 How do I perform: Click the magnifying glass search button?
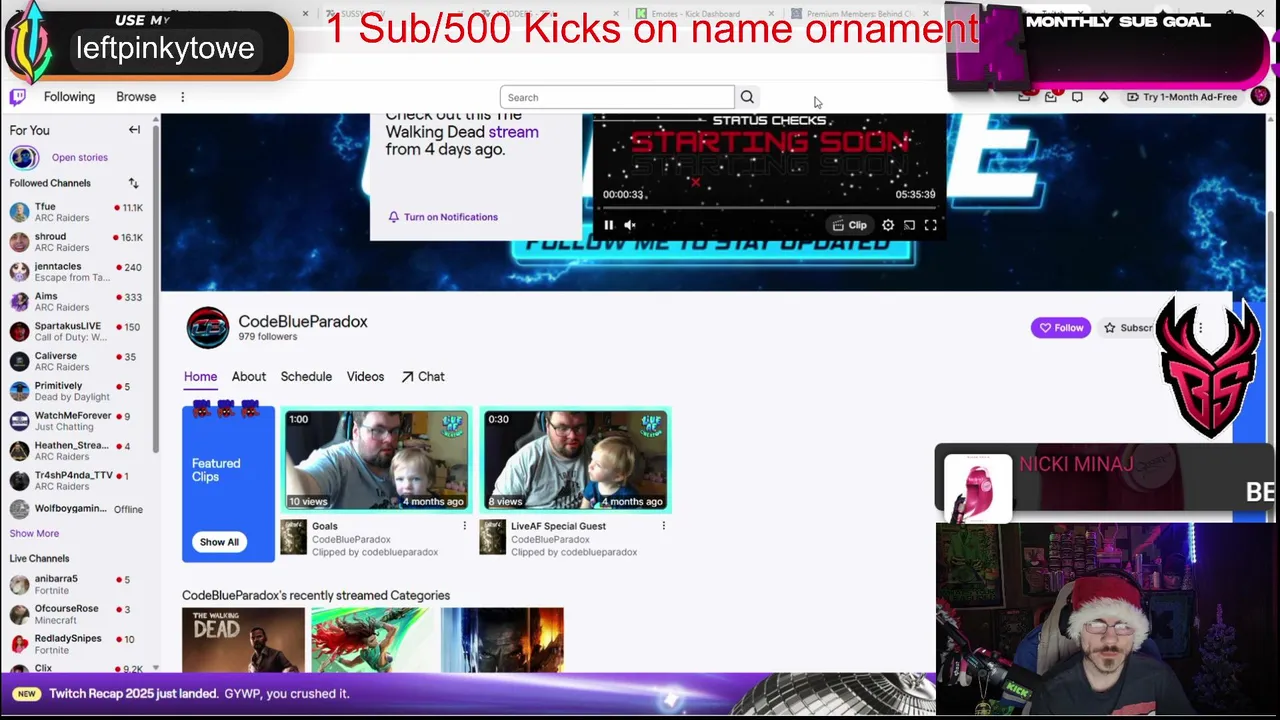click(x=747, y=97)
